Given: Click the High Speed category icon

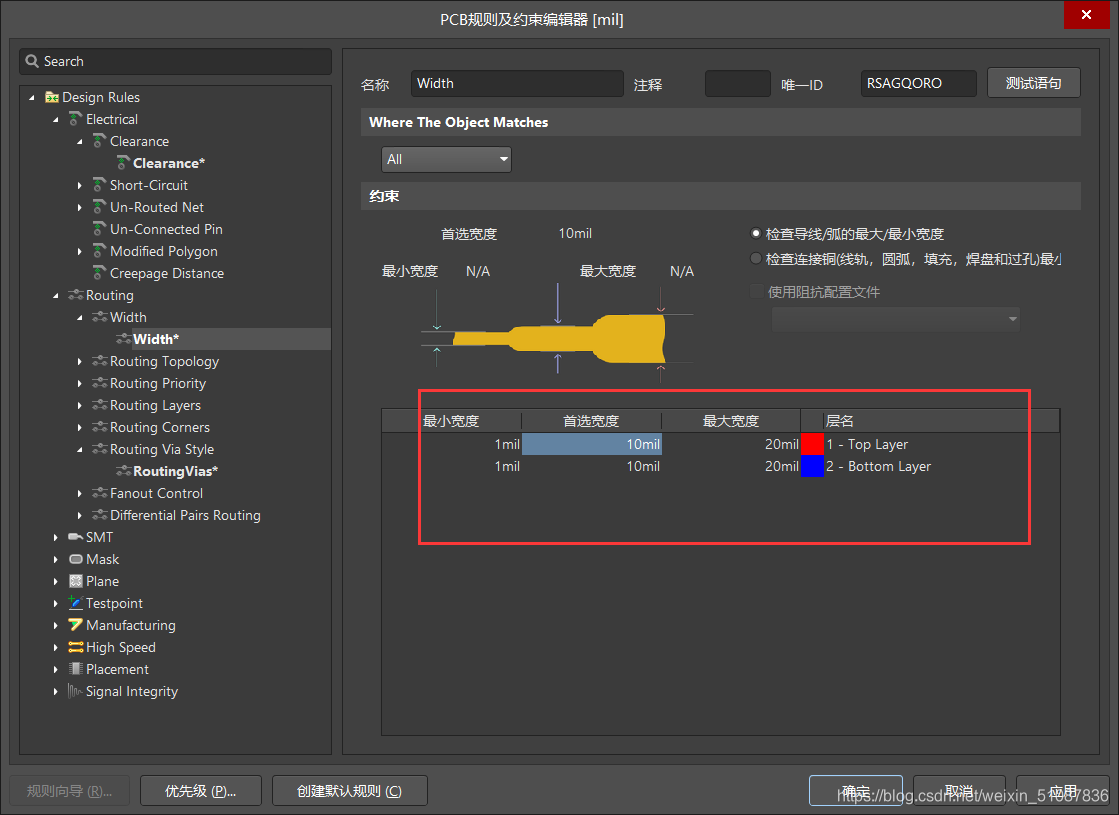Looking at the screenshot, I should pos(76,647).
